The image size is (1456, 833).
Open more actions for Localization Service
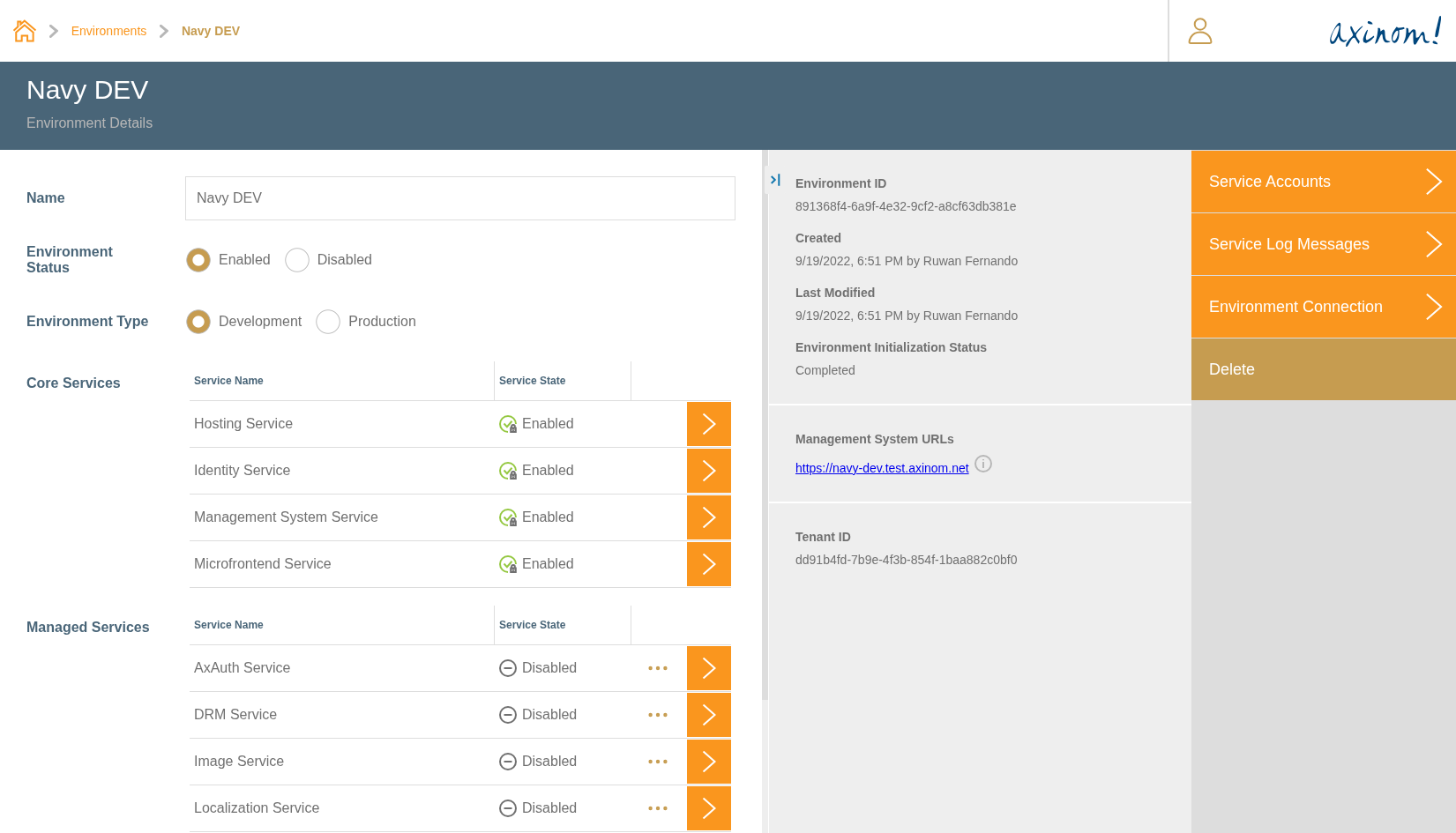[x=658, y=808]
